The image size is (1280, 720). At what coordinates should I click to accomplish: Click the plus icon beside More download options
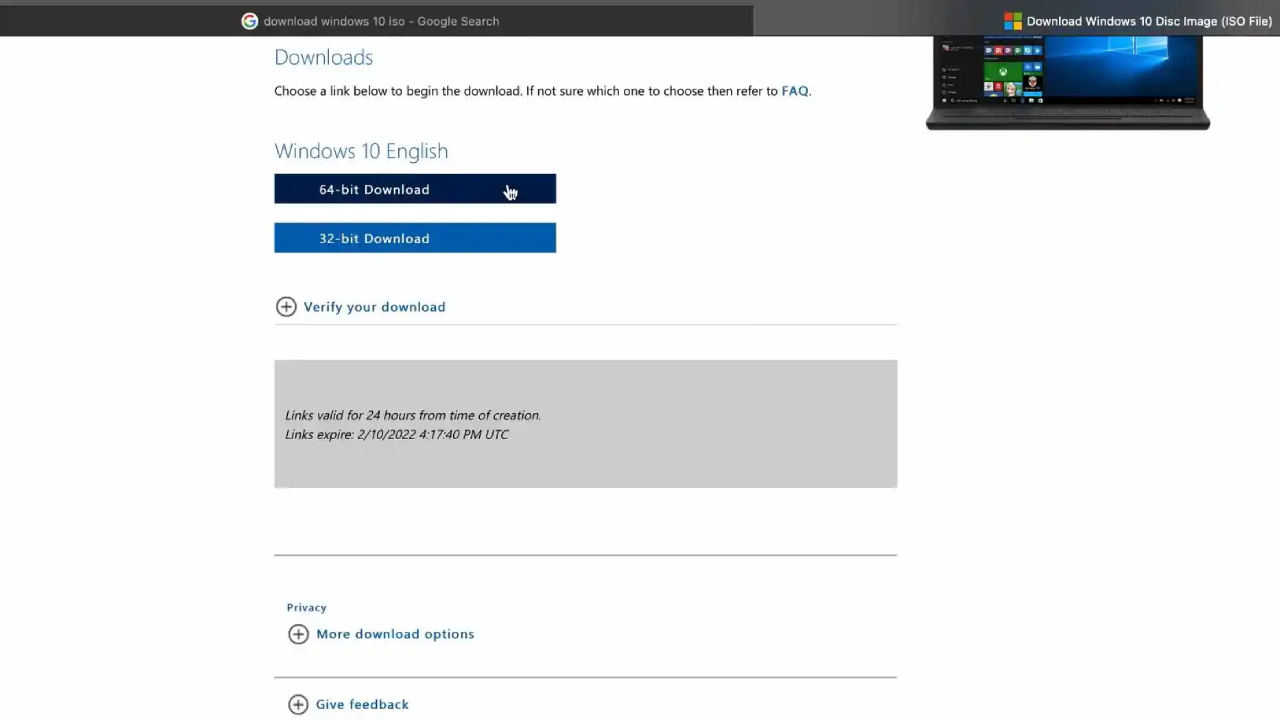click(x=298, y=634)
